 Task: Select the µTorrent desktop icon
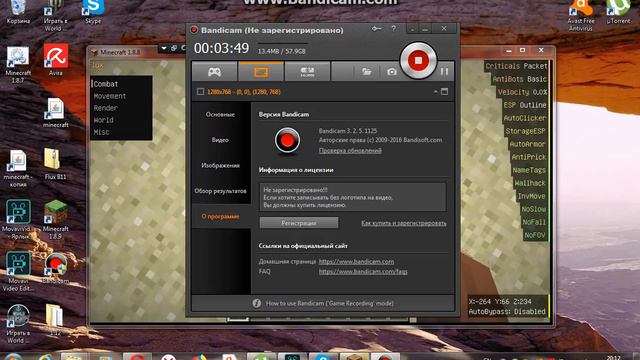tap(618, 11)
